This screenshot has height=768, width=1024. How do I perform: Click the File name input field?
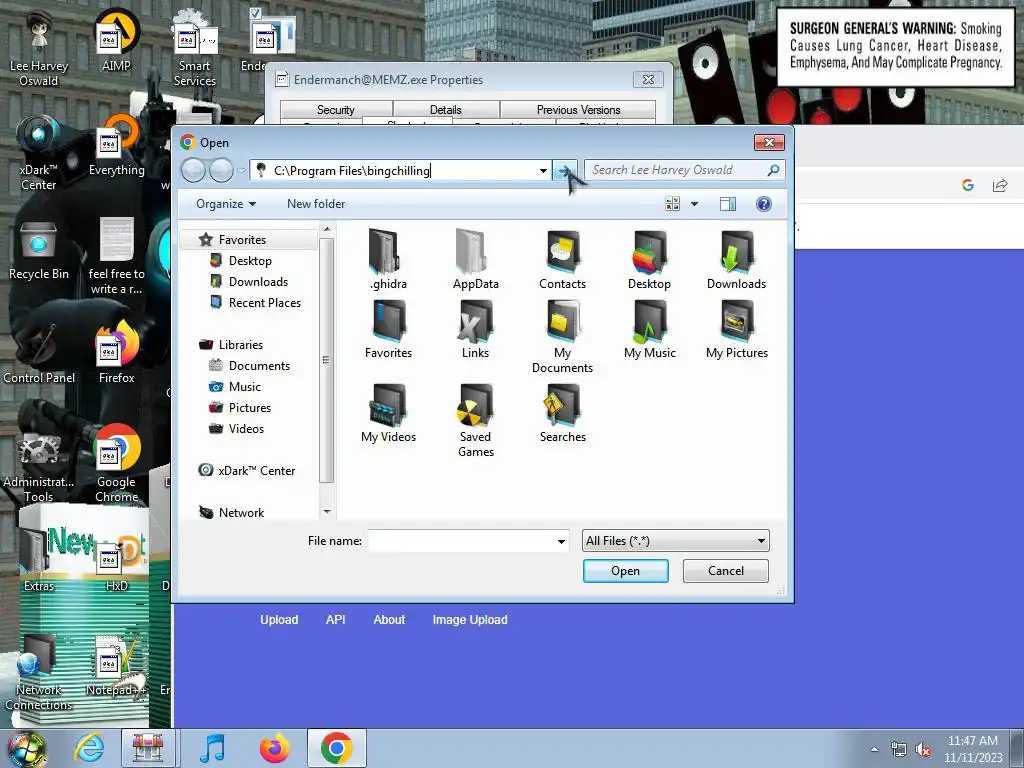(461, 541)
